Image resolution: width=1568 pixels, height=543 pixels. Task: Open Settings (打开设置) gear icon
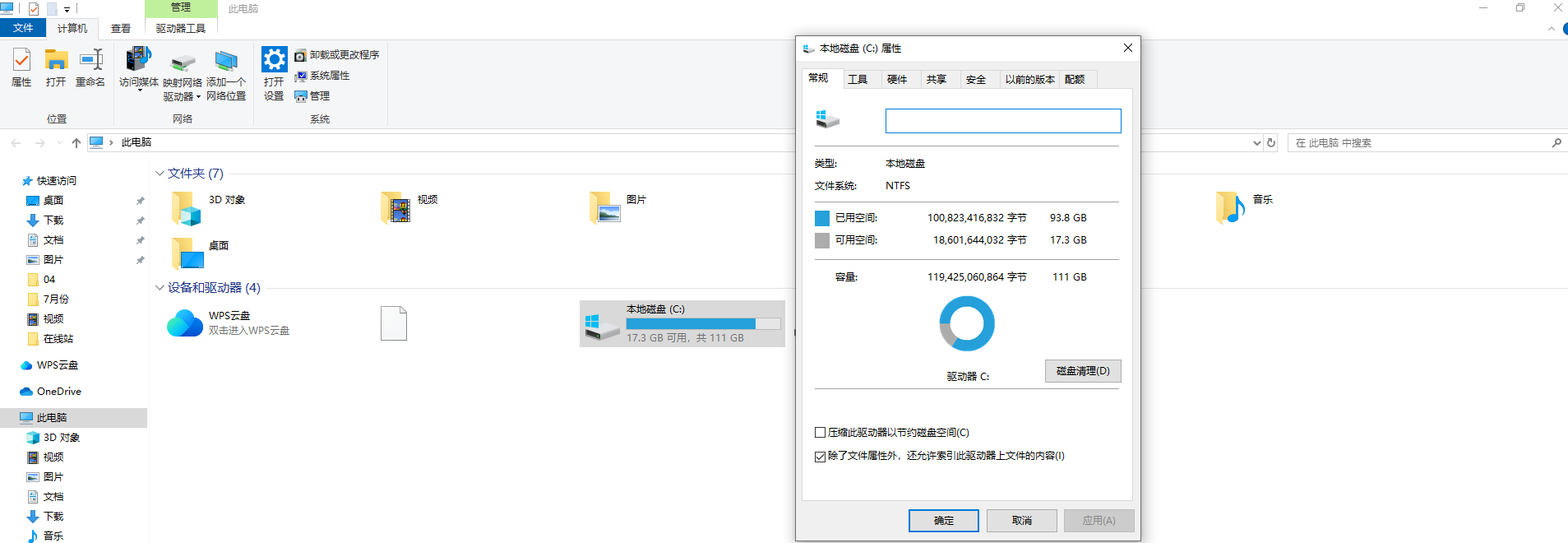[274, 74]
